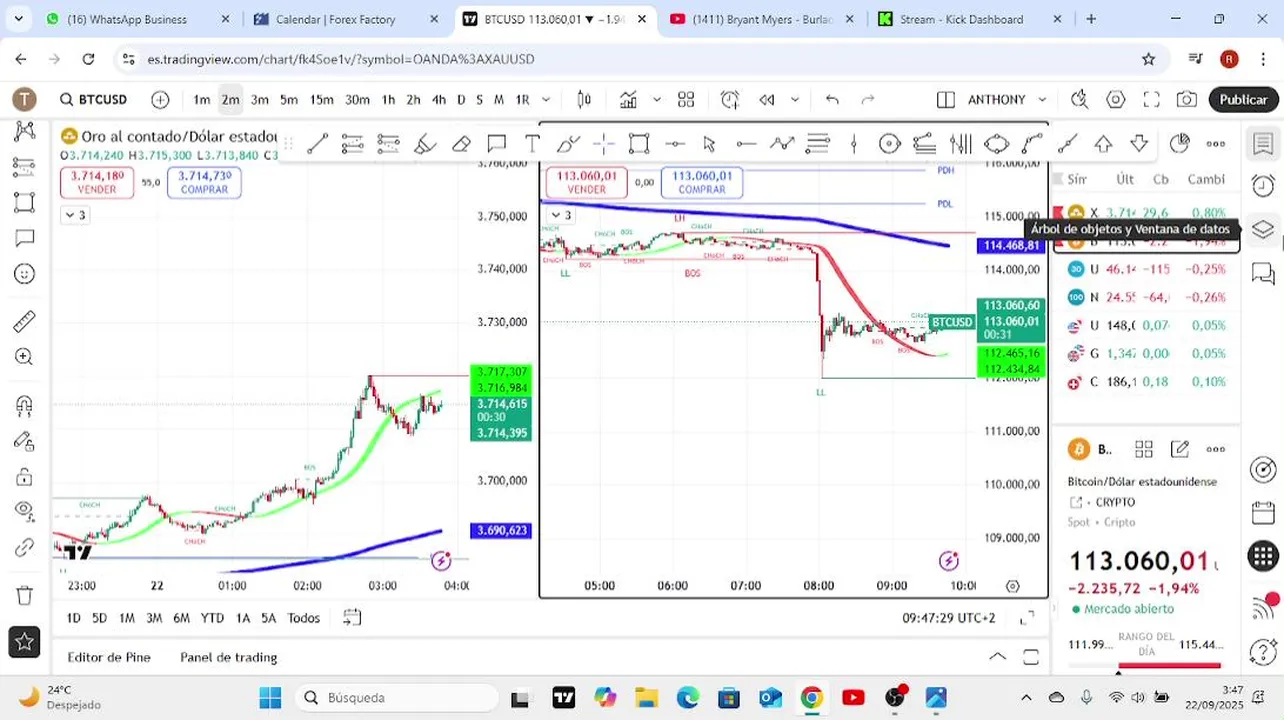Expand the replay dropdown arrow

point(795,99)
